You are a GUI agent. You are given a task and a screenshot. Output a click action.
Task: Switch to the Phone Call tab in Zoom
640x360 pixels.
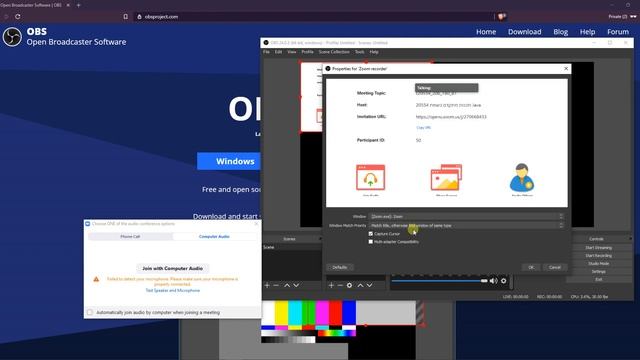tap(130, 236)
